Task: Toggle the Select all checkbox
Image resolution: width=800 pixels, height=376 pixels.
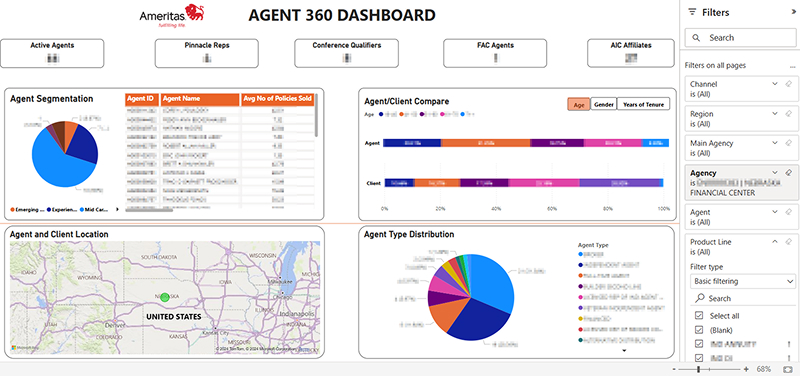Action: tap(699, 316)
